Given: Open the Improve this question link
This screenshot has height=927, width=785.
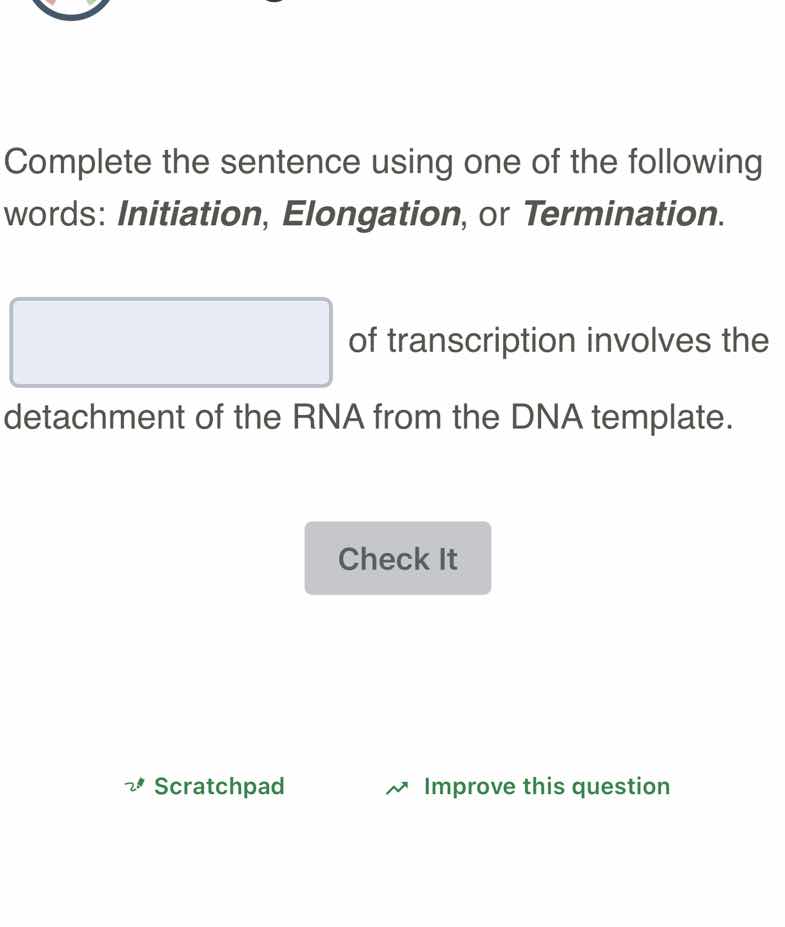Looking at the screenshot, I should click(545, 786).
